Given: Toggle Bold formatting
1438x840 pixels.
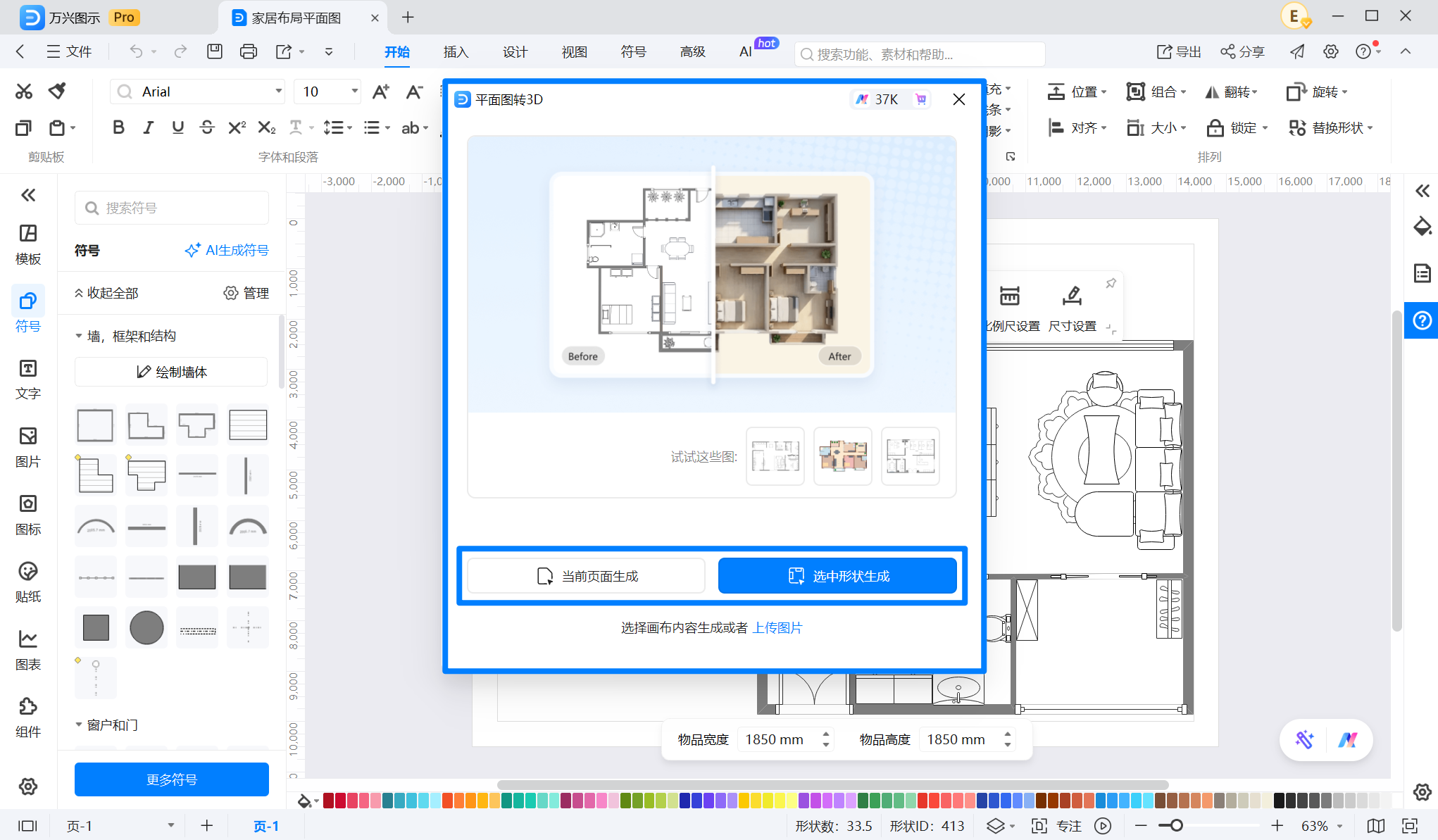Looking at the screenshot, I should (118, 127).
